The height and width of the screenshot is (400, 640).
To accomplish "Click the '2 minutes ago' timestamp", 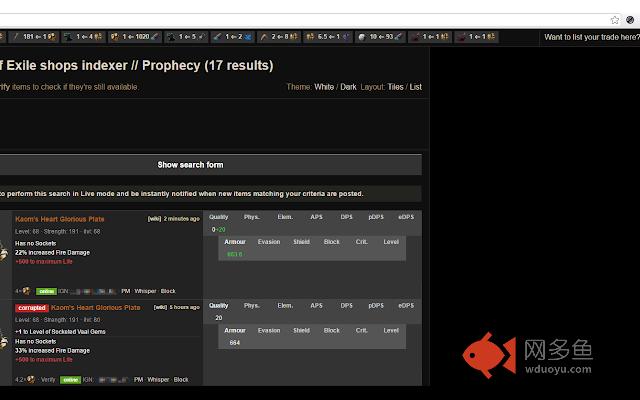I will (x=182, y=219).
